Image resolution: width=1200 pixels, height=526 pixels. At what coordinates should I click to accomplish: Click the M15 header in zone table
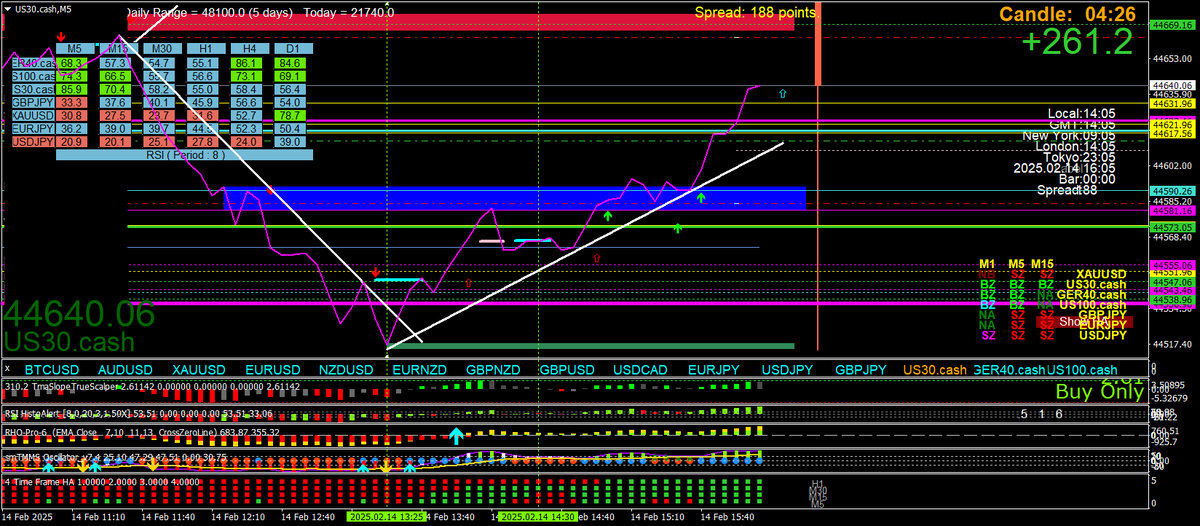pyautogui.click(x=1043, y=263)
